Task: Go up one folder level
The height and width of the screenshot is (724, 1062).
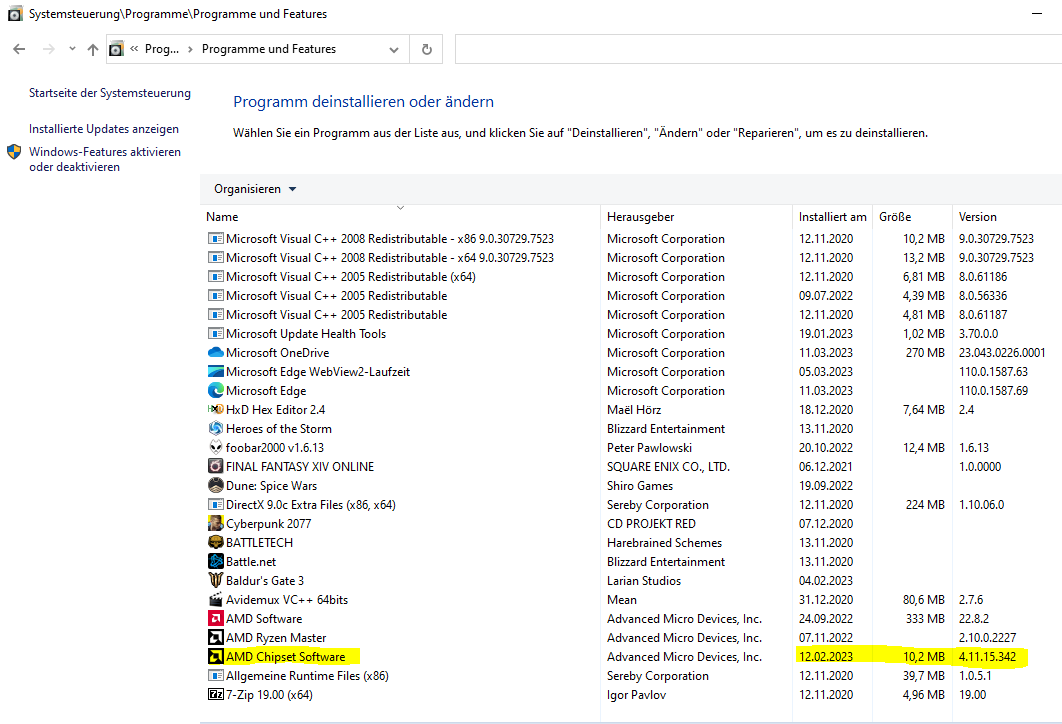Action: (x=93, y=49)
